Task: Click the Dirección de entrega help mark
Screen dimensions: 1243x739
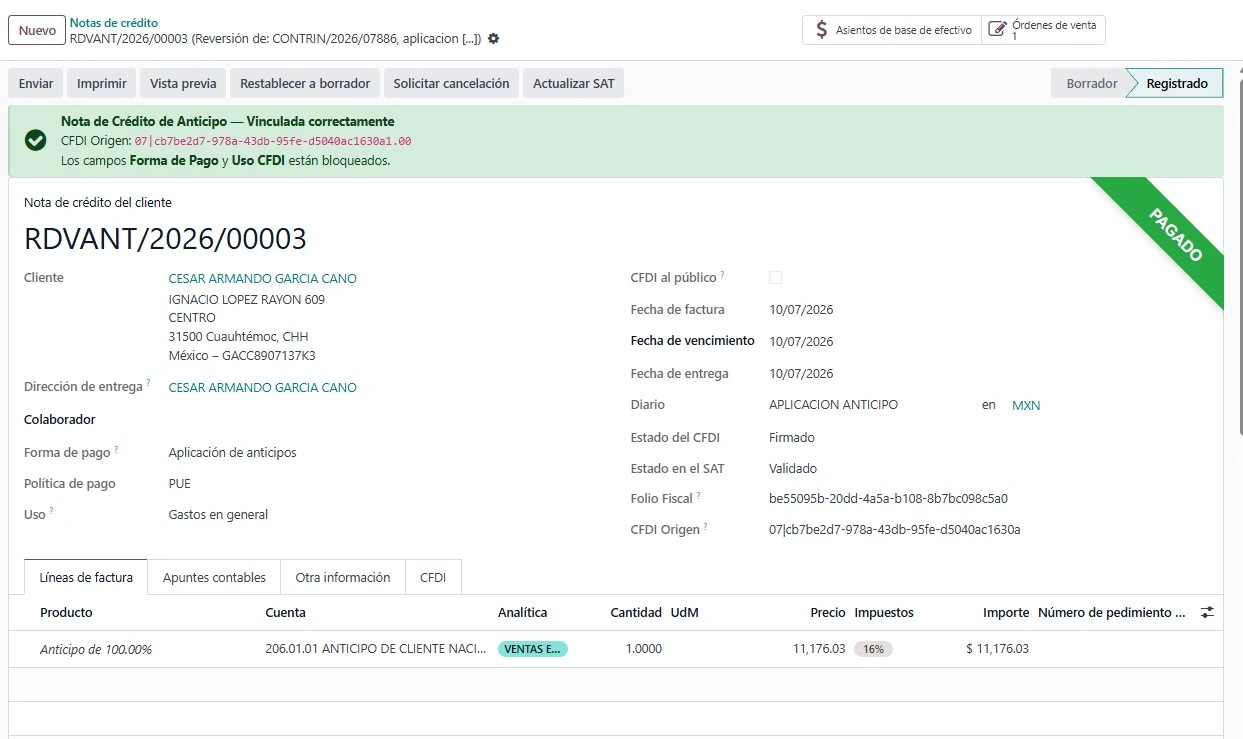Action: tap(149, 383)
